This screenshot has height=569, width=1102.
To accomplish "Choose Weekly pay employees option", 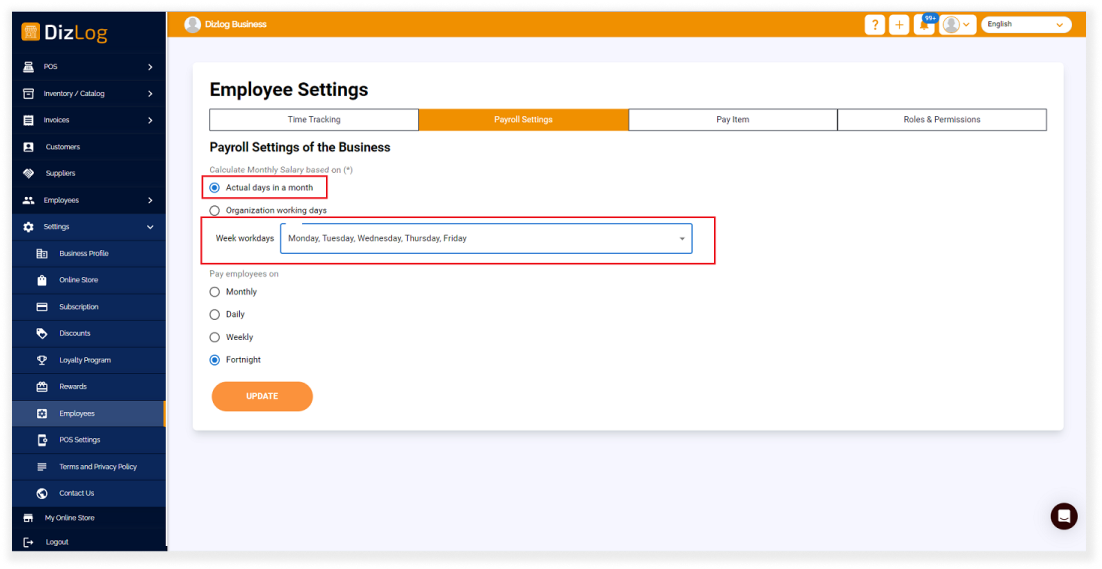I will [x=215, y=337].
